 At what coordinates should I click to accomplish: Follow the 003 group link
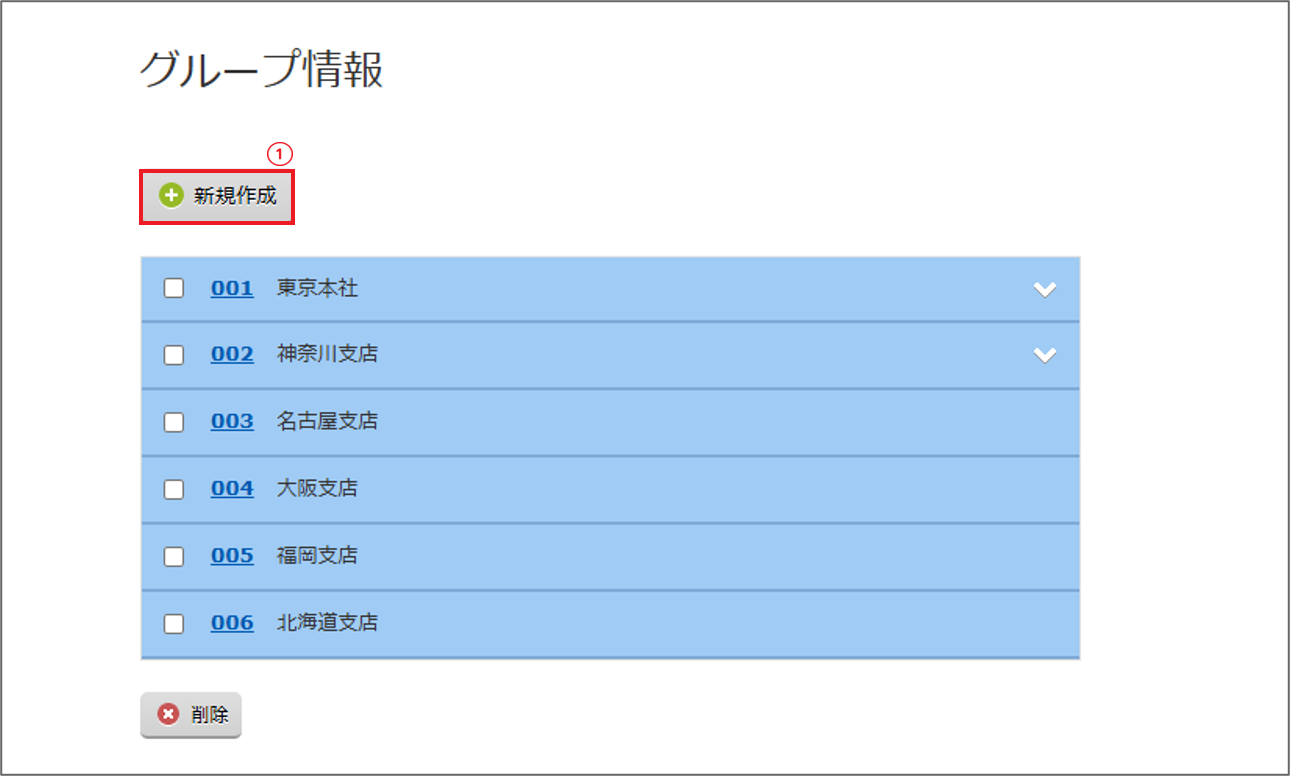coord(232,421)
